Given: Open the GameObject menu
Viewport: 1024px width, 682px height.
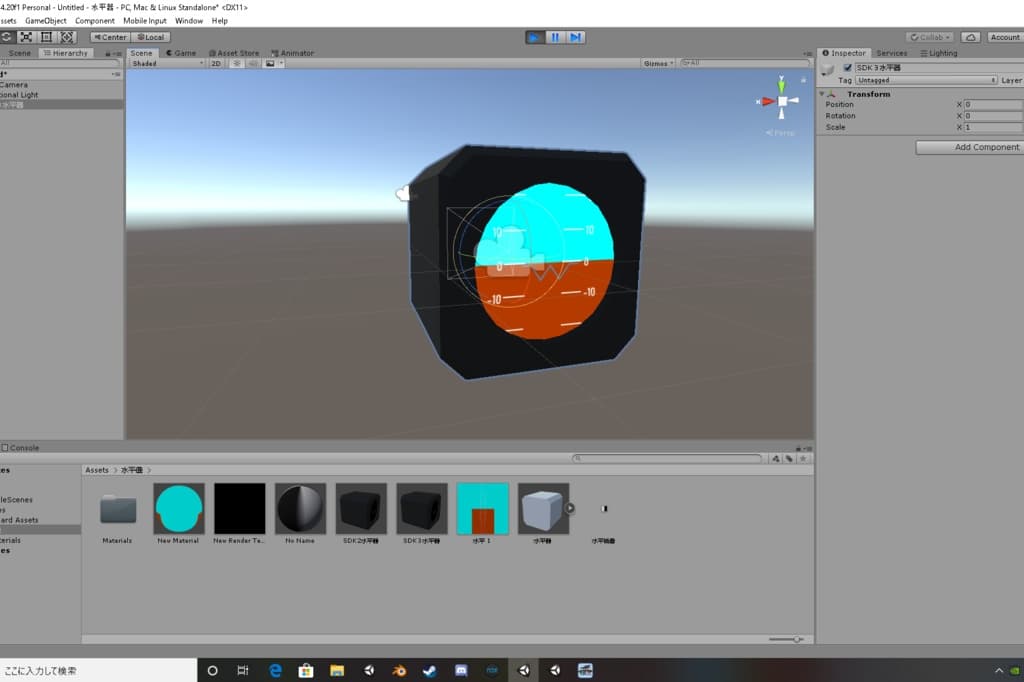Looking at the screenshot, I should pyautogui.click(x=46, y=21).
